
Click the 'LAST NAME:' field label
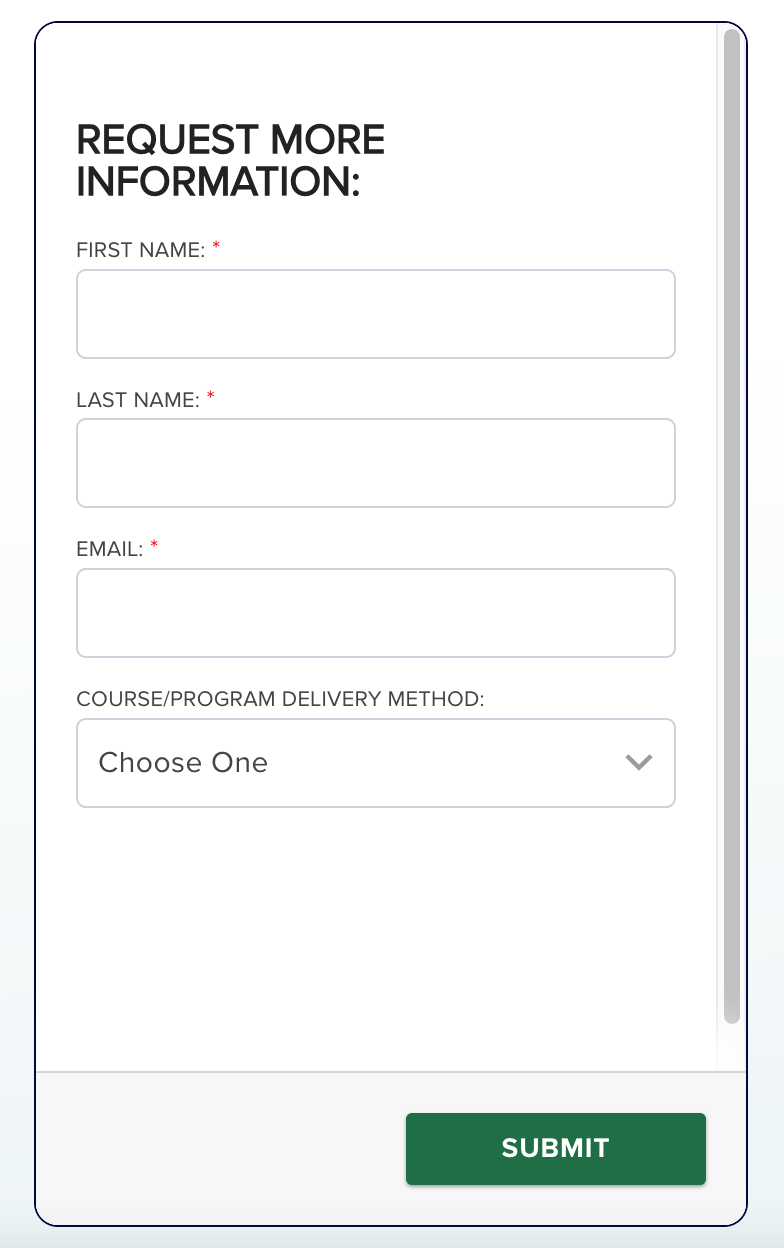point(138,400)
